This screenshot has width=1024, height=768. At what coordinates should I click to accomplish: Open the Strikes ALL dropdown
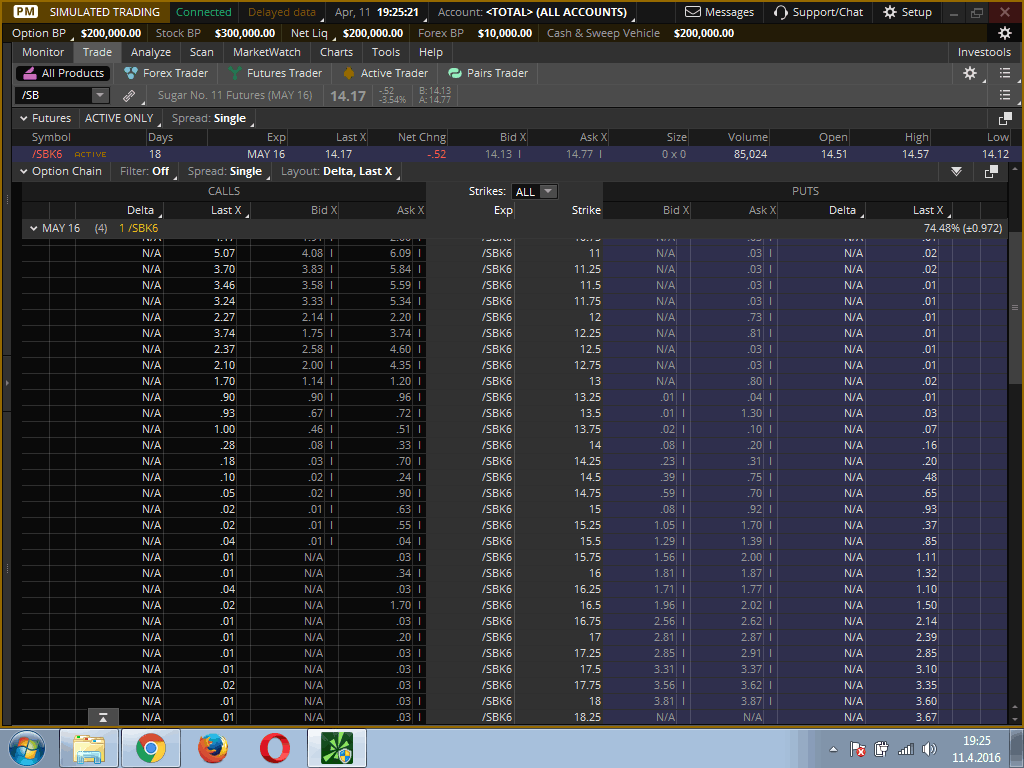tap(534, 191)
